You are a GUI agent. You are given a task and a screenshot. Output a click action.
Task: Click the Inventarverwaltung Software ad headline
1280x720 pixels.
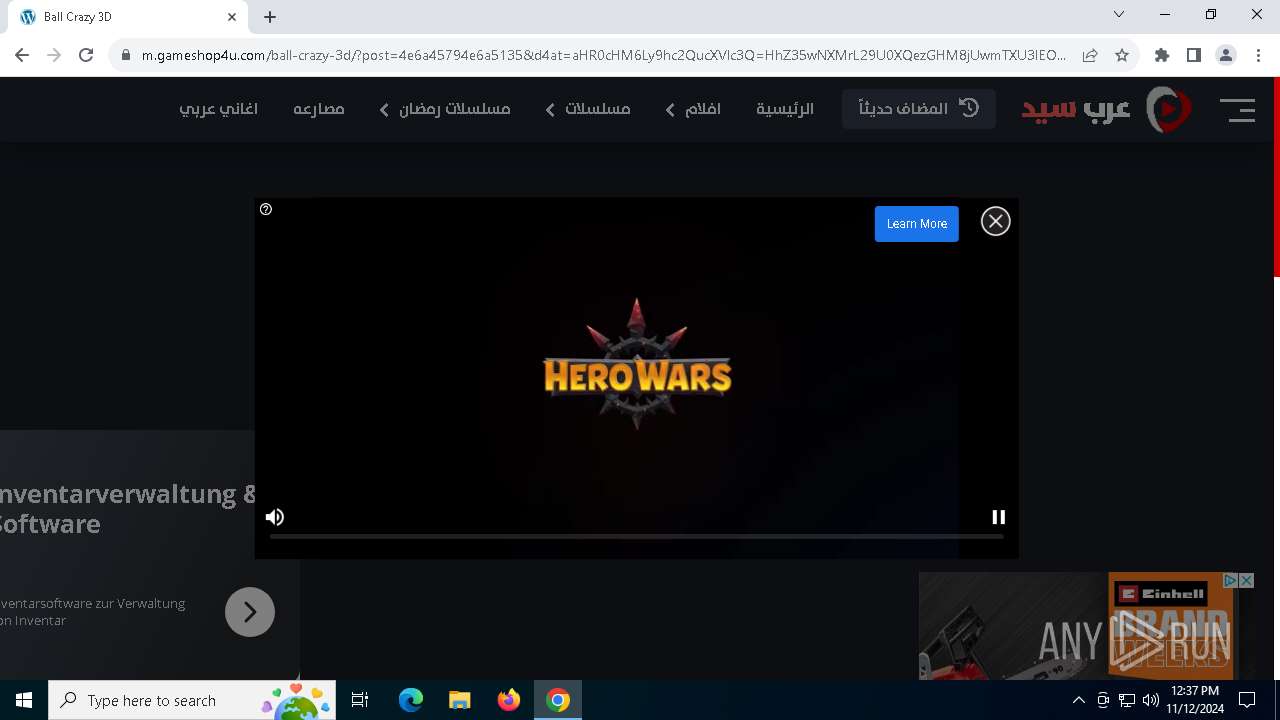click(128, 509)
